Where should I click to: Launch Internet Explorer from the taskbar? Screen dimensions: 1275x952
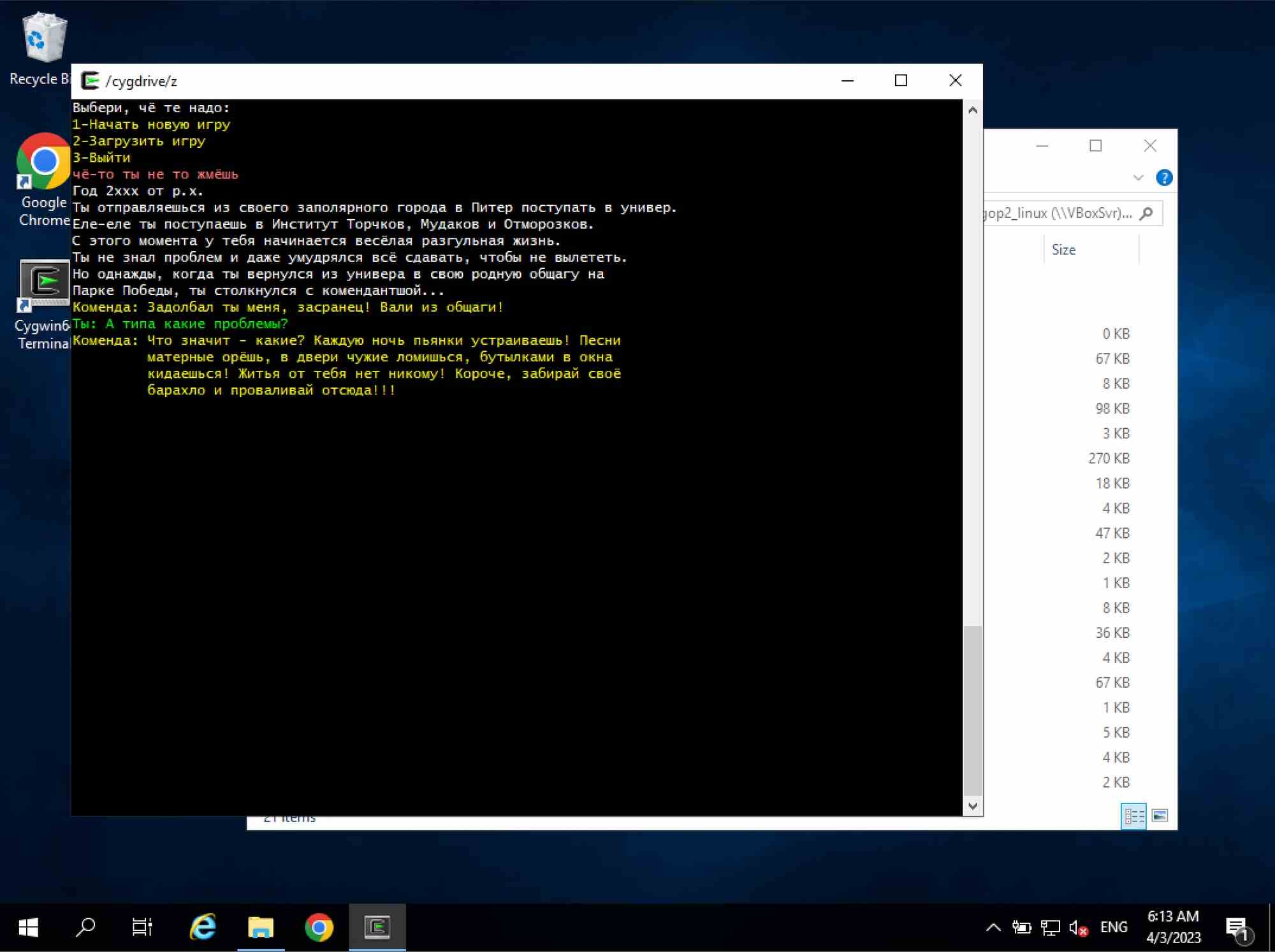pyautogui.click(x=203, y=927)
